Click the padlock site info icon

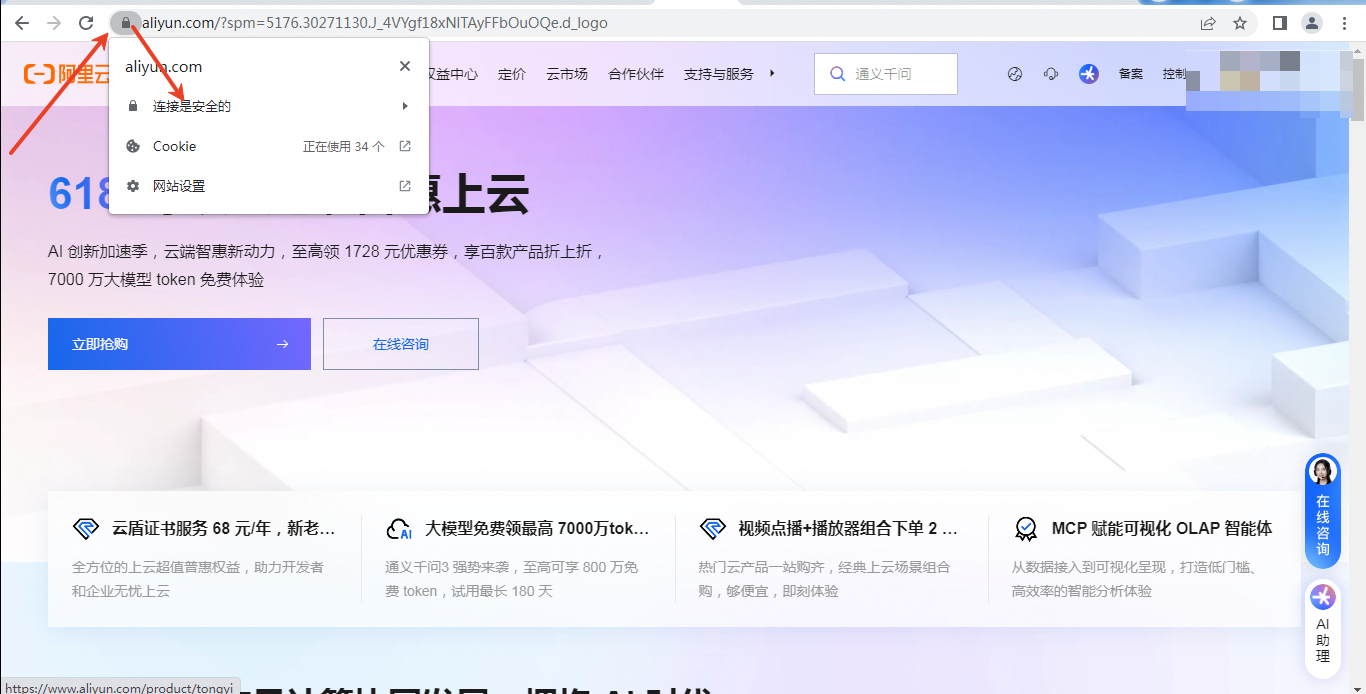point(125,22)
